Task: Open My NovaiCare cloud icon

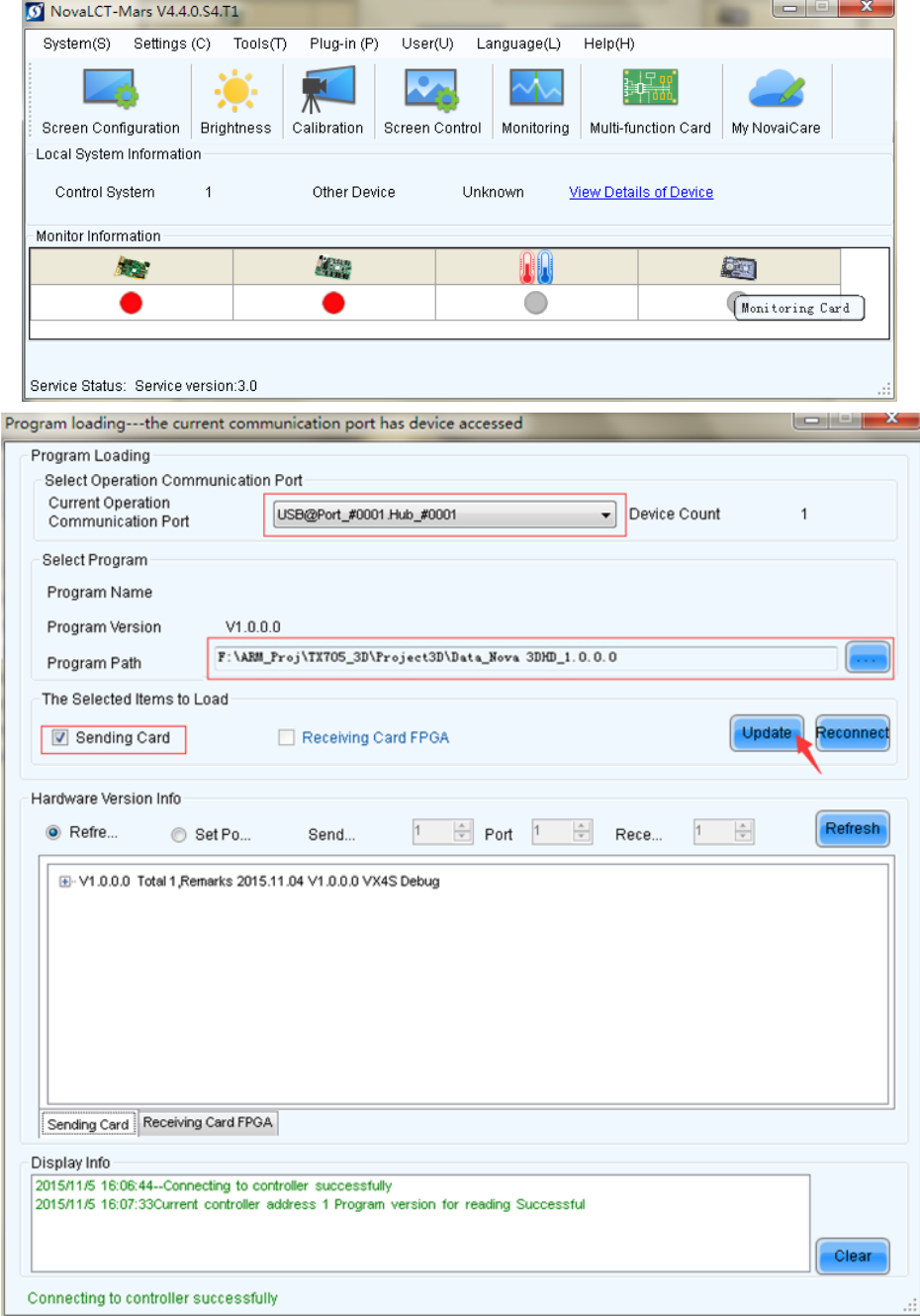Action: pos(777,89)
